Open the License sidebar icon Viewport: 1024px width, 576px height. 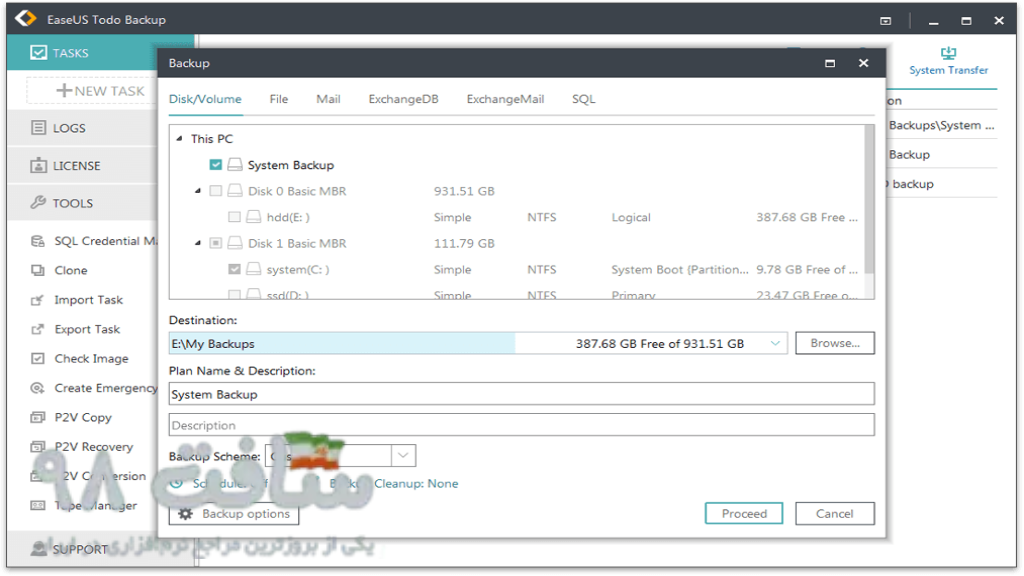(x=39, y=165)
